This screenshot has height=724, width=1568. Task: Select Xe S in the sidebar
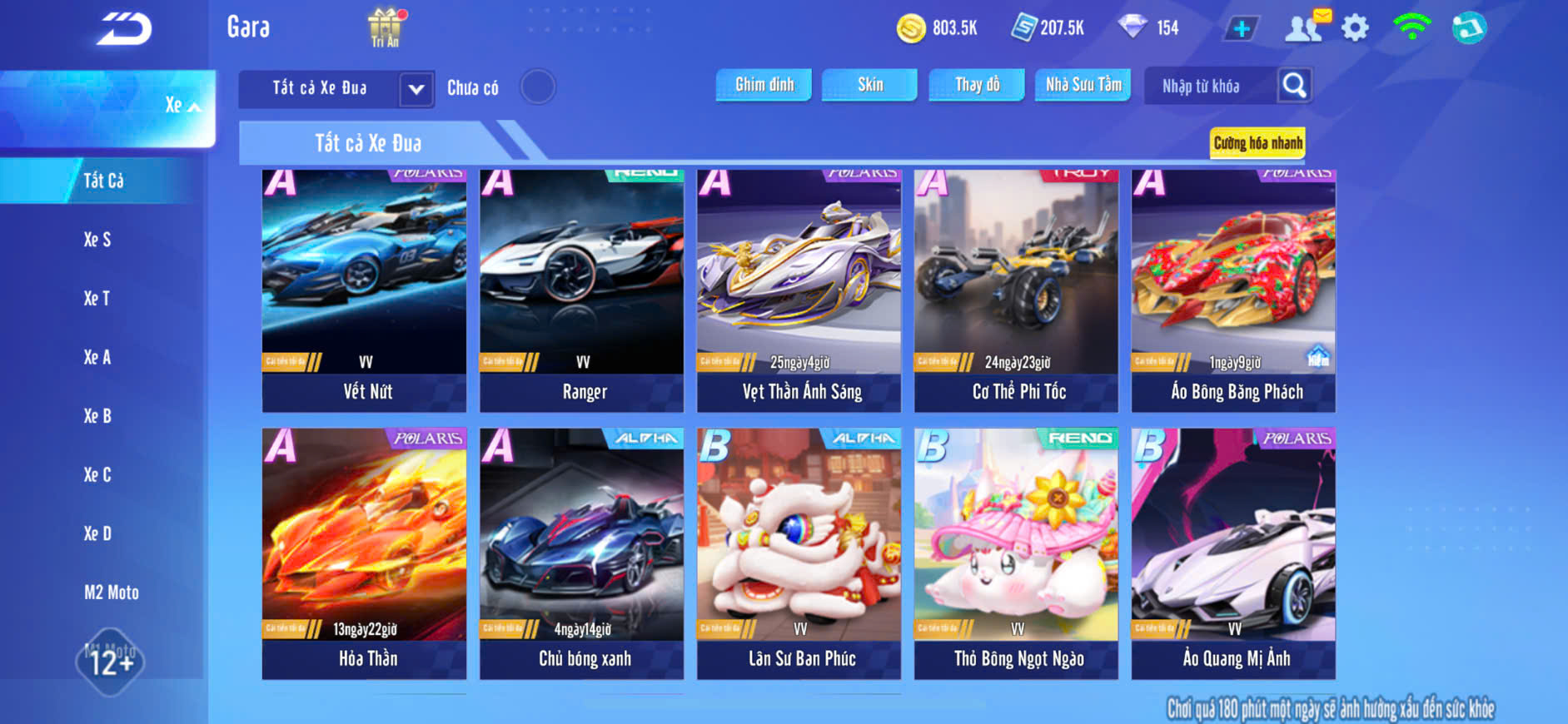pyautogui.click(x=97, y=240)
